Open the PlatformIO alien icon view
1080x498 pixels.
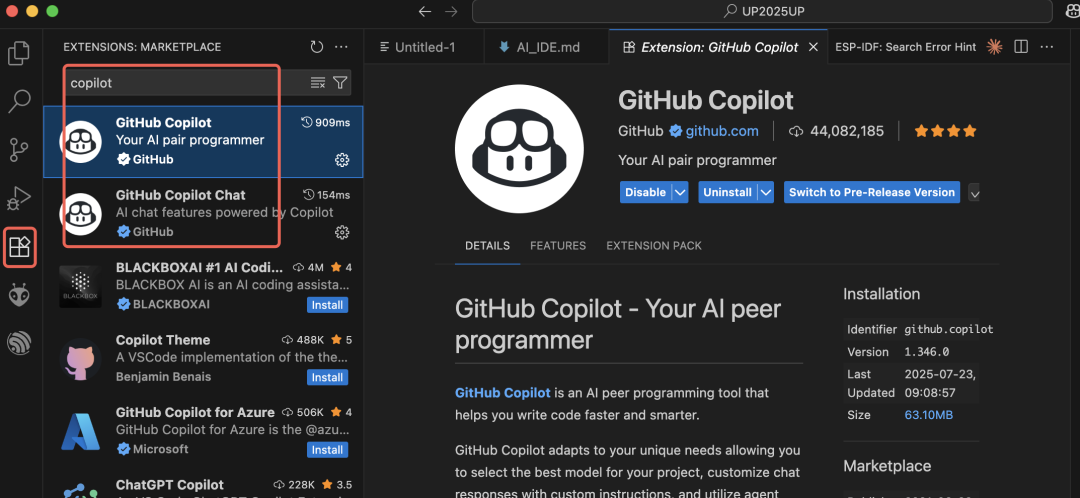click(19, 295)
